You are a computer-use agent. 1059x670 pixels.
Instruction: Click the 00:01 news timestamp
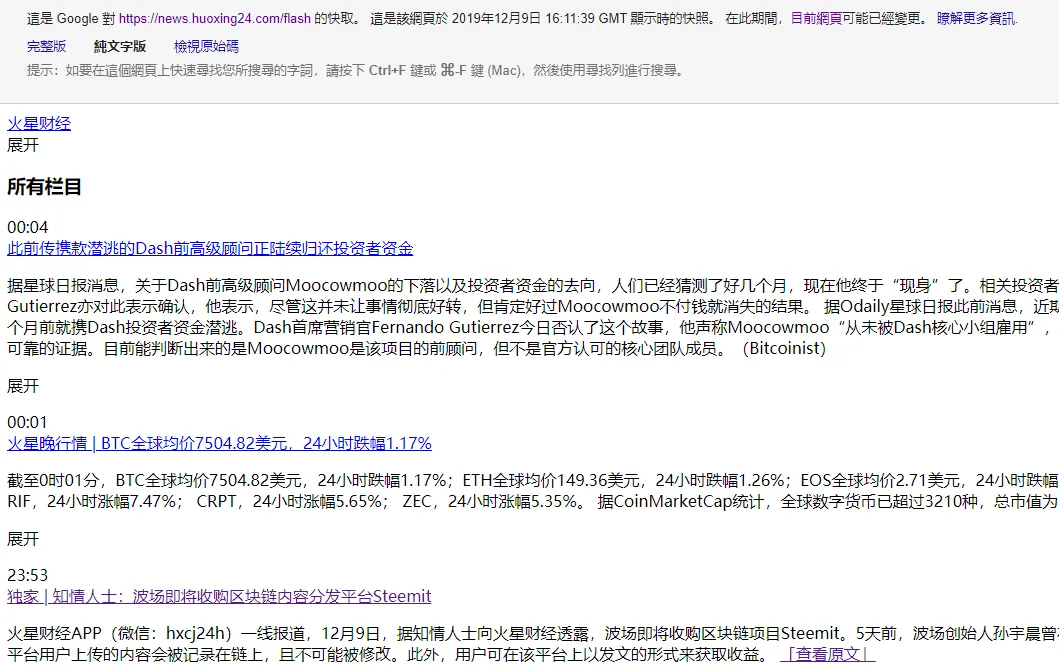(28, 422)
